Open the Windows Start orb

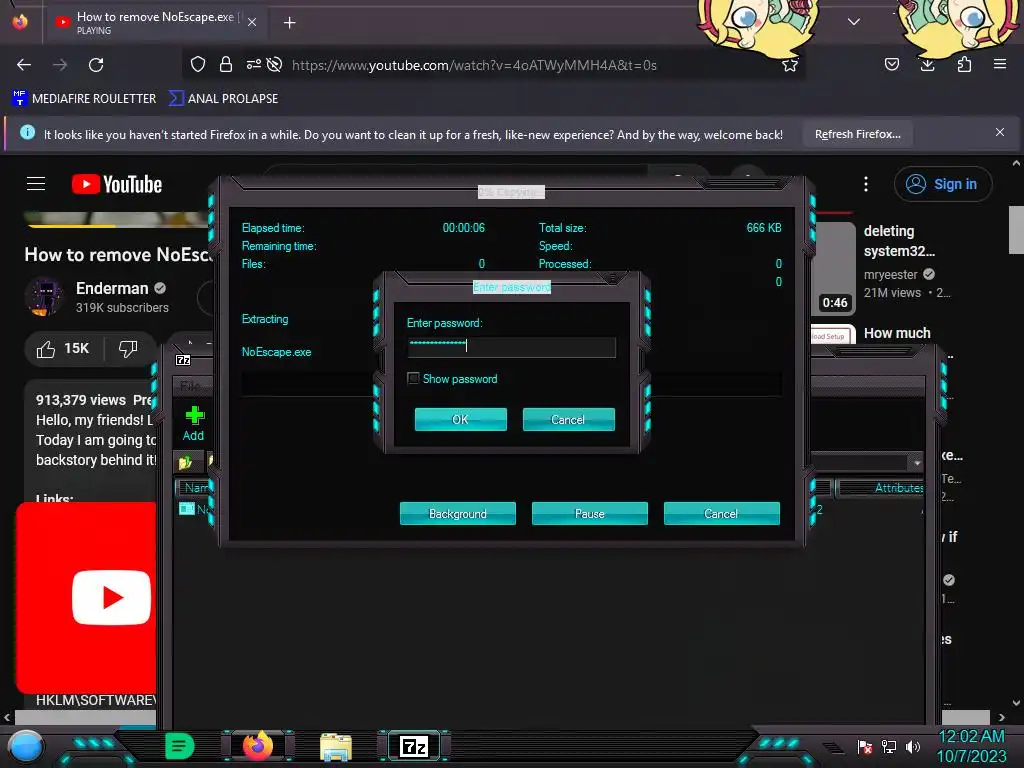26,746
